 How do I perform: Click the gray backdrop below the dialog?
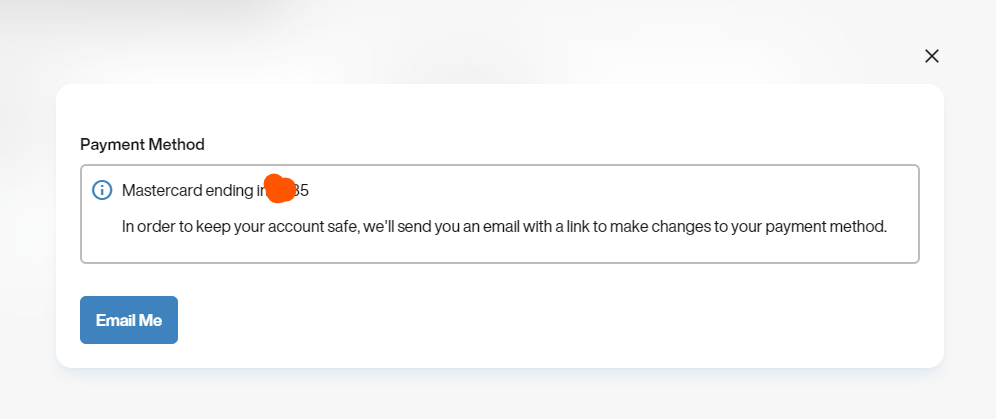(x=500, y=395)
